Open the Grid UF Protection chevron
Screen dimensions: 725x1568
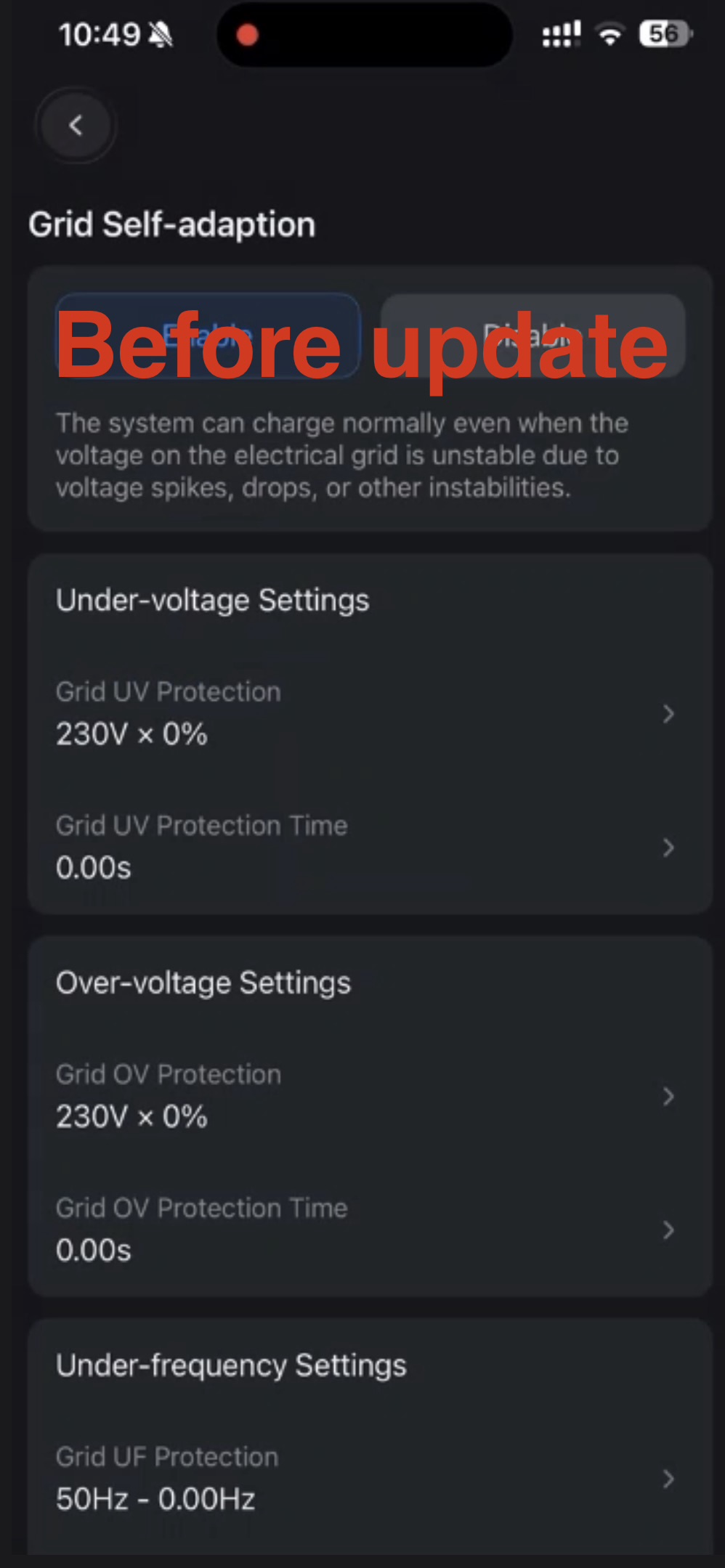click(x=668, y=1479)
